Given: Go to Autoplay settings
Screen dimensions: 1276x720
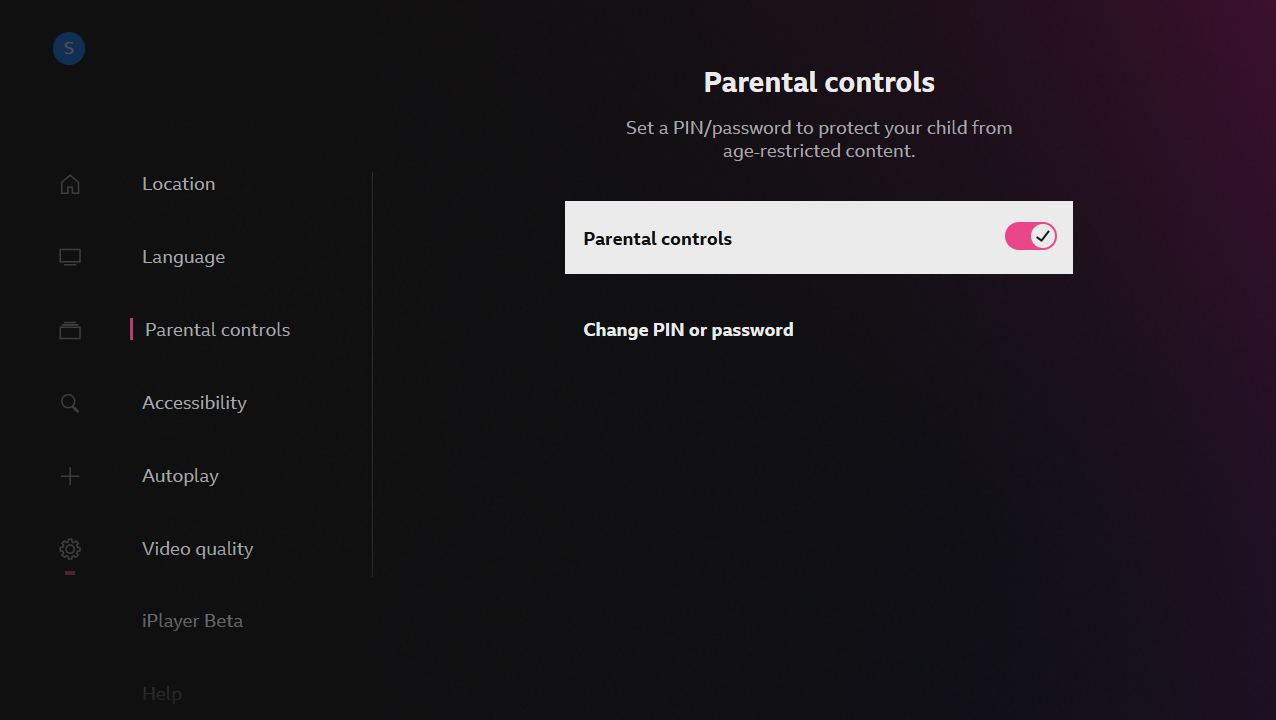Looking at the screenshot, I should 180,475.
